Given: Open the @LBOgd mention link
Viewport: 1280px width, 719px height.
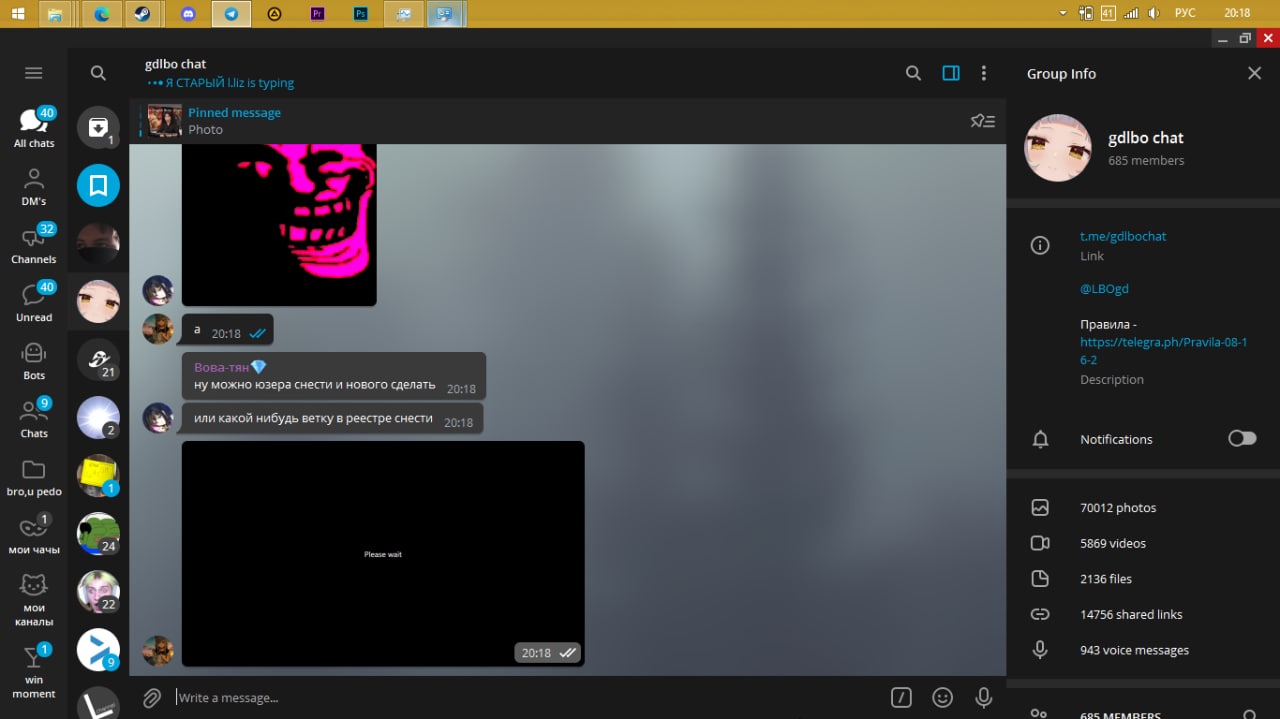Looking at the screenshot, I should [1104, 289].
